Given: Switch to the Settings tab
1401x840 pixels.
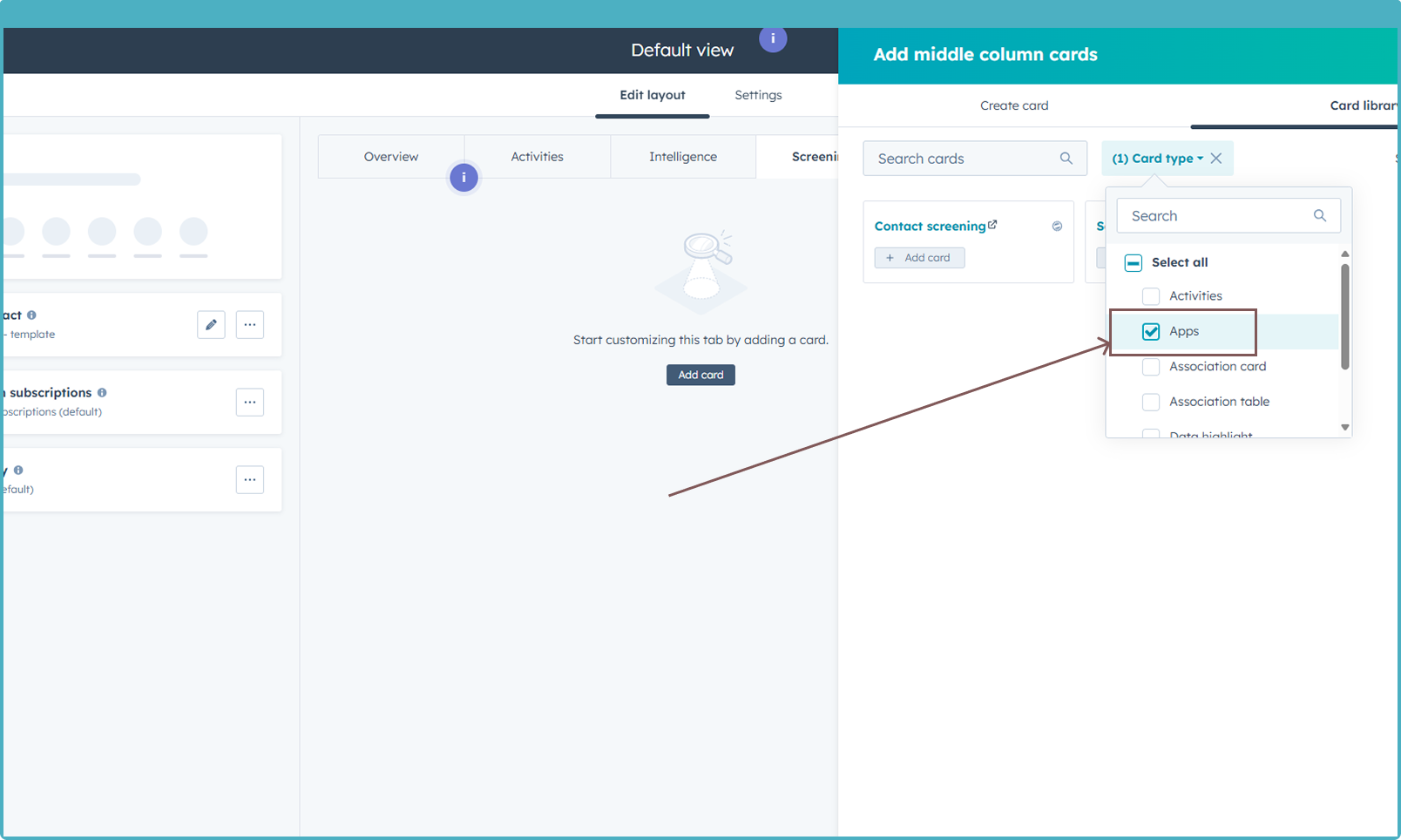Looking at the screenshot, I should [758, 95].
